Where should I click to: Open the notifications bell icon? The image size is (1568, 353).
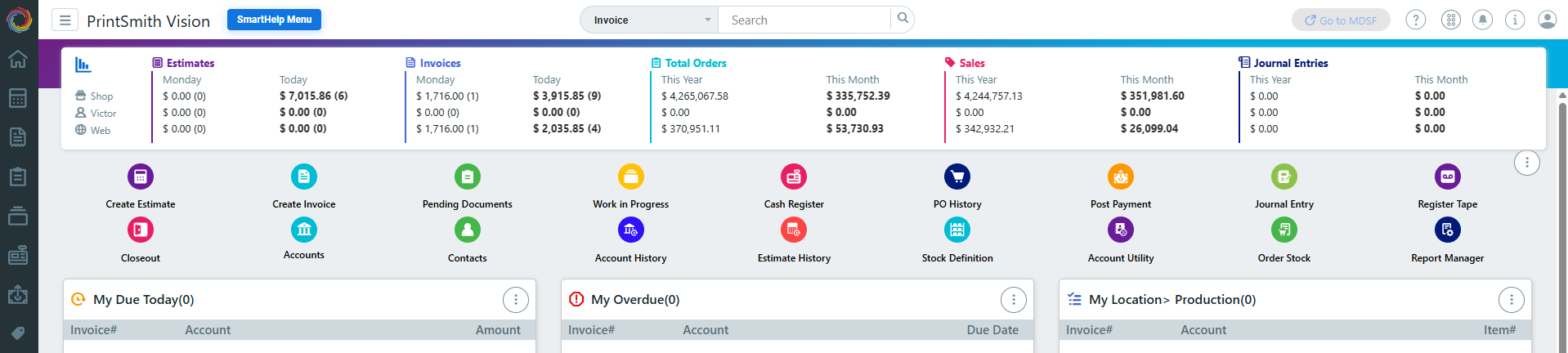1482,20
